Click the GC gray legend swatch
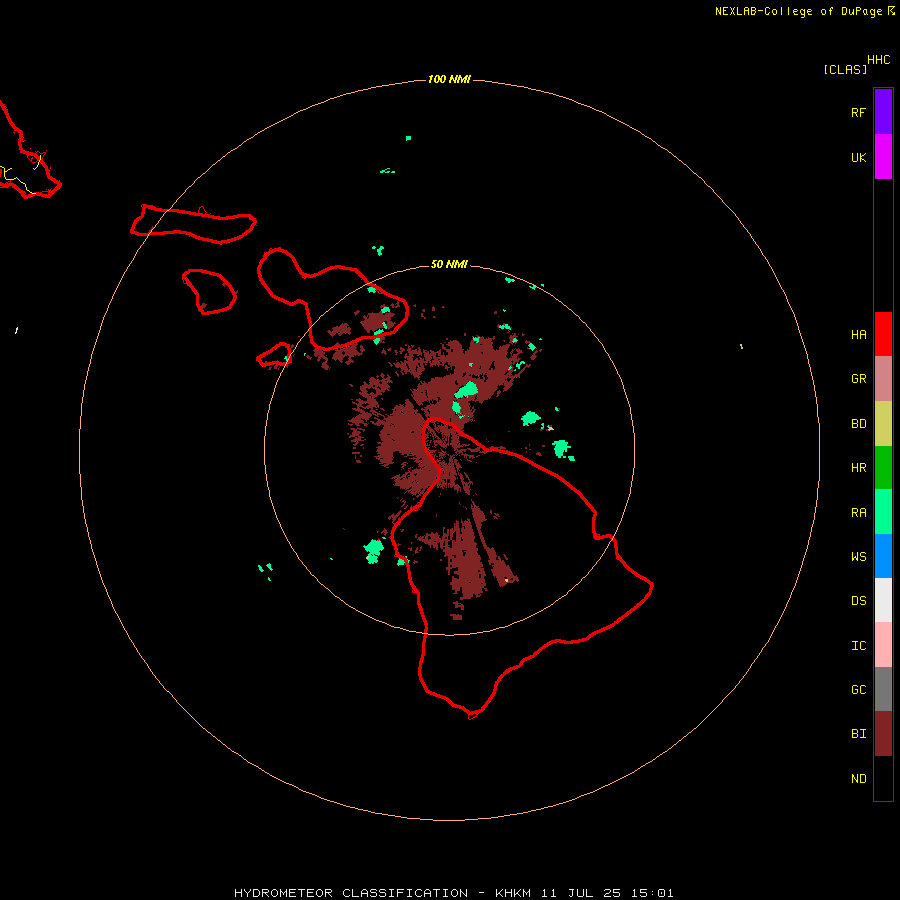 [883, 689]
